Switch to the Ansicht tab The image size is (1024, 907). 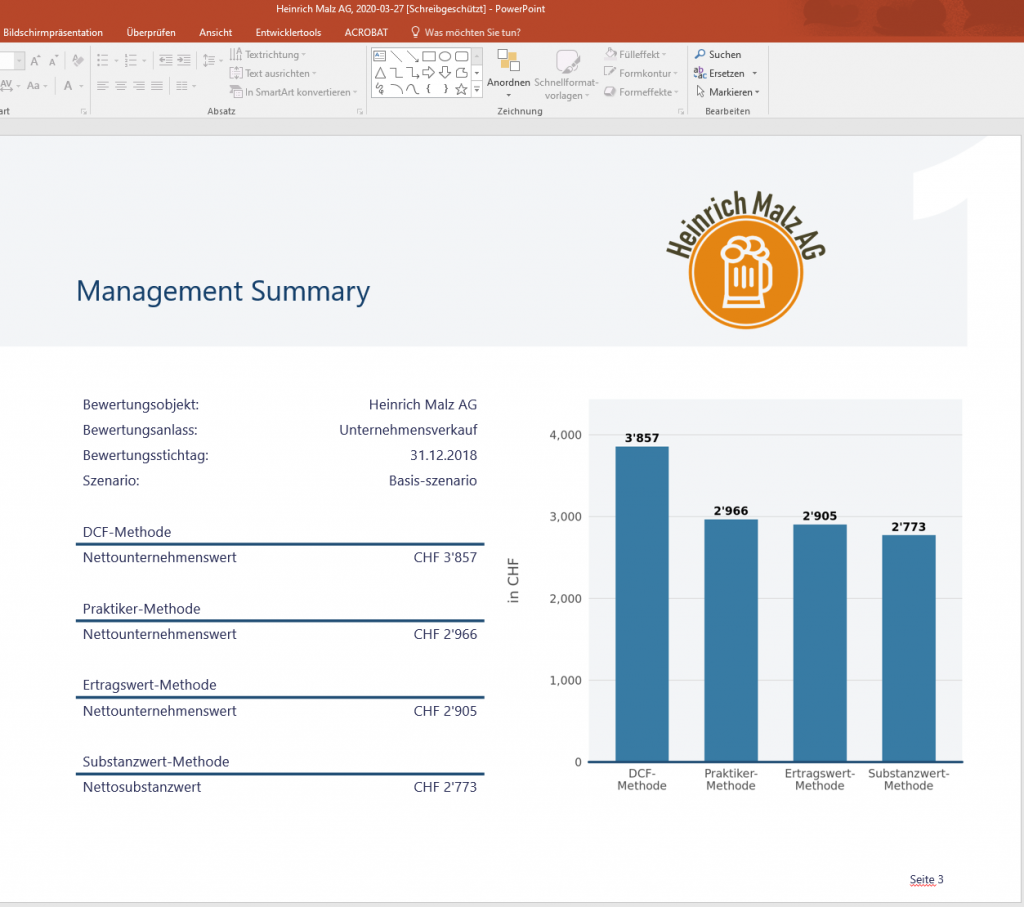[x=216, y=32]
